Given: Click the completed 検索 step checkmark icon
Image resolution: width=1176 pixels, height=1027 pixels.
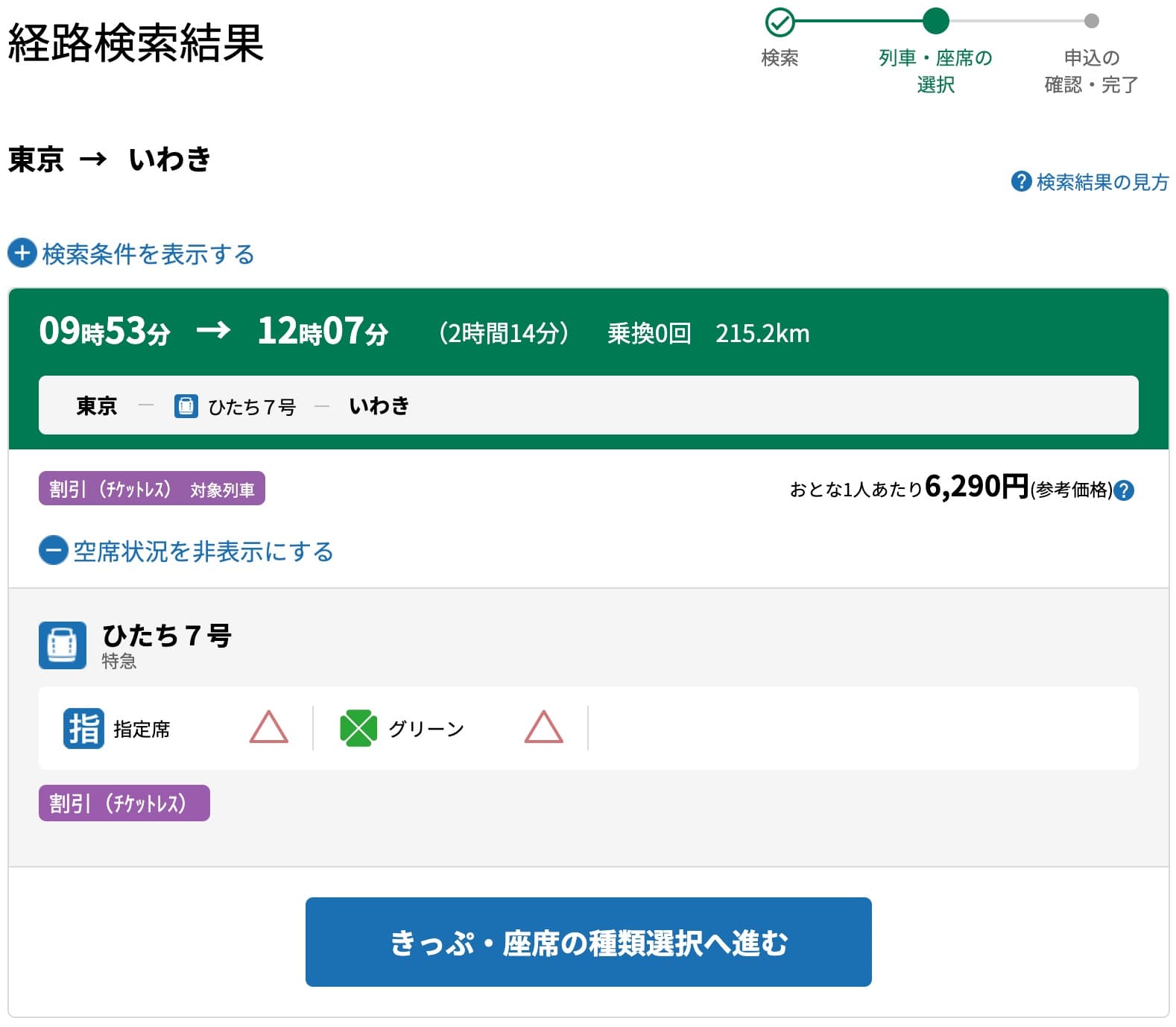Looking at the screenshot, I should [780, 22].
